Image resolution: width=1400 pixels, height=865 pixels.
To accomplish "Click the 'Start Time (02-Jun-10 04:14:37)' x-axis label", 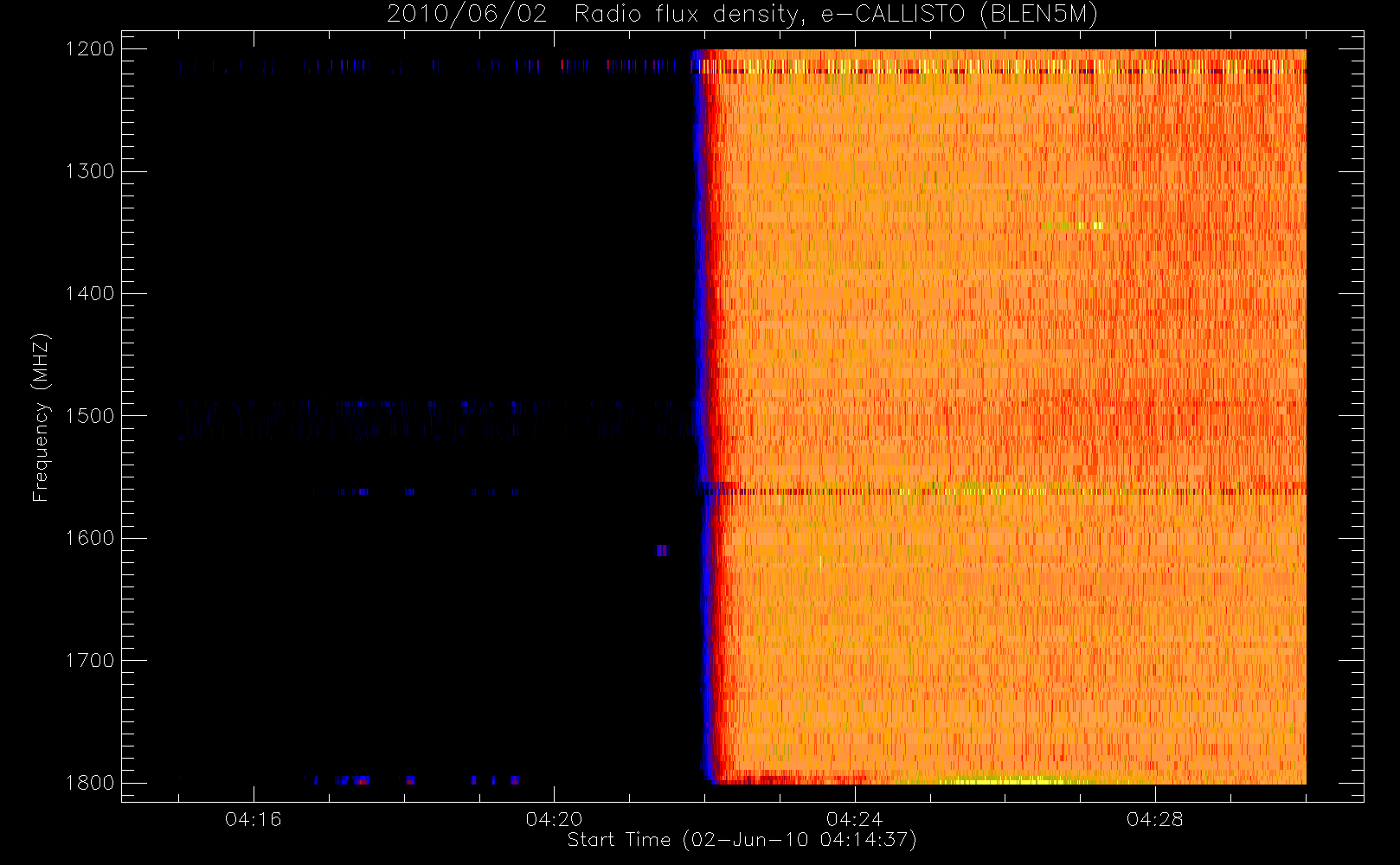I will 742,840.
